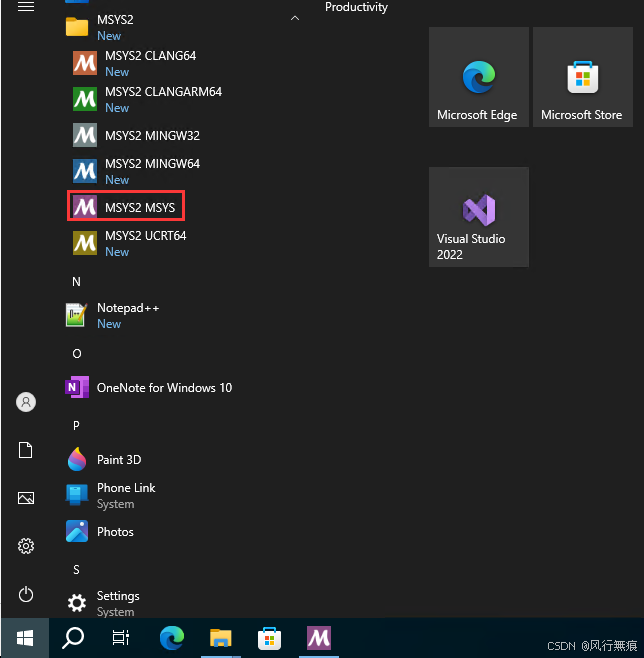This screenshot has width=644, height=658.
Task: Switch to MSYS2 window on taskbar
Action: click(319, 638)
